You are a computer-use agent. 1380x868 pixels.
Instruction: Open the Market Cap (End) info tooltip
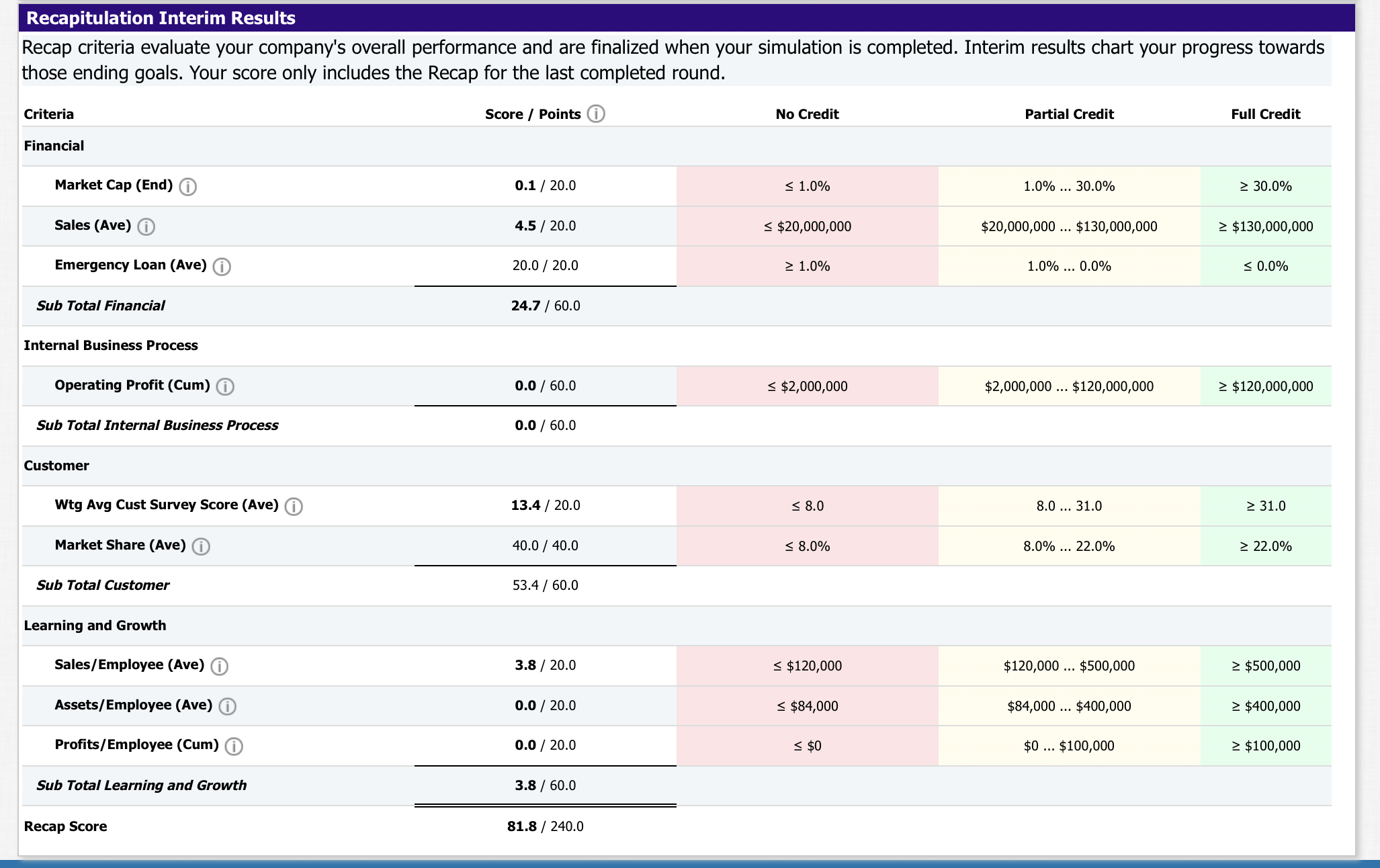(189, 187)
